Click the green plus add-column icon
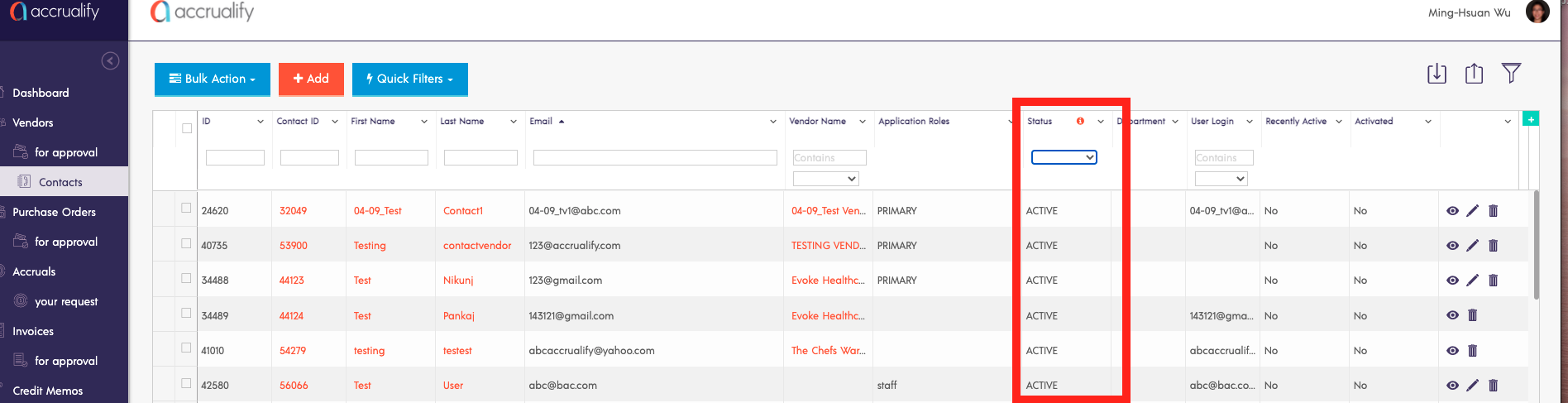The width and height of the screenshot is (1568, 403). point(1531,119)
